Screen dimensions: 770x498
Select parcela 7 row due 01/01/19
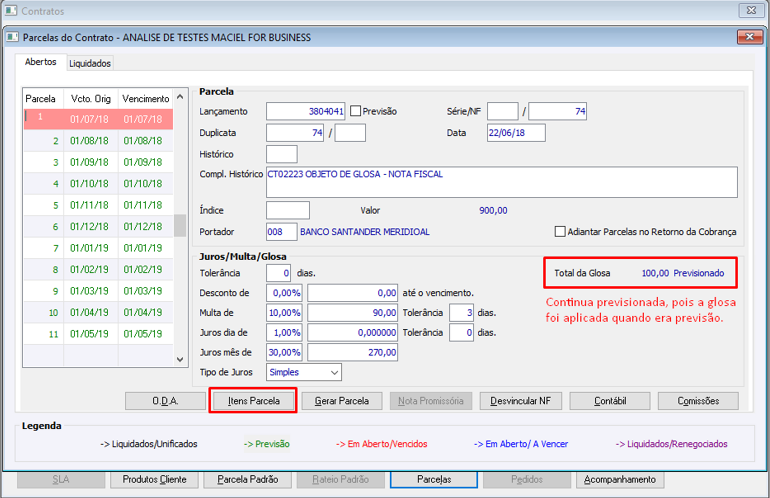98,248
